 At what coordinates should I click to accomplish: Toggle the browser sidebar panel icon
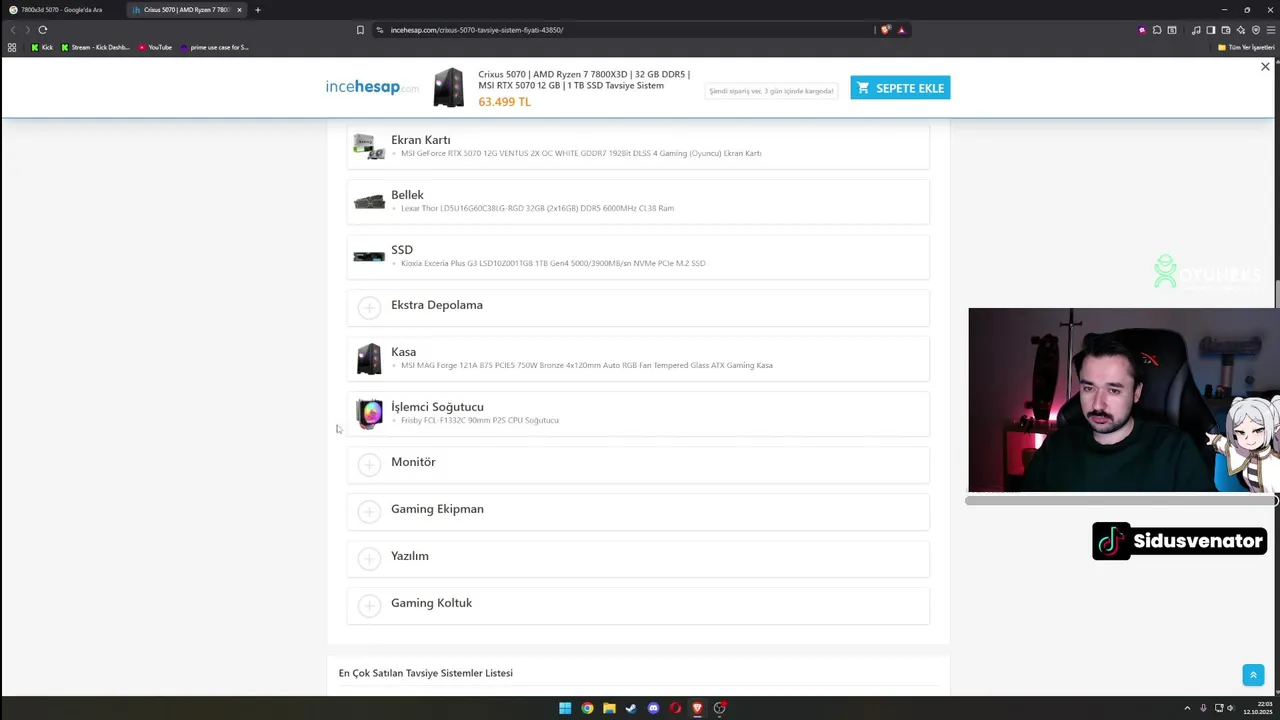point(1210,30)
